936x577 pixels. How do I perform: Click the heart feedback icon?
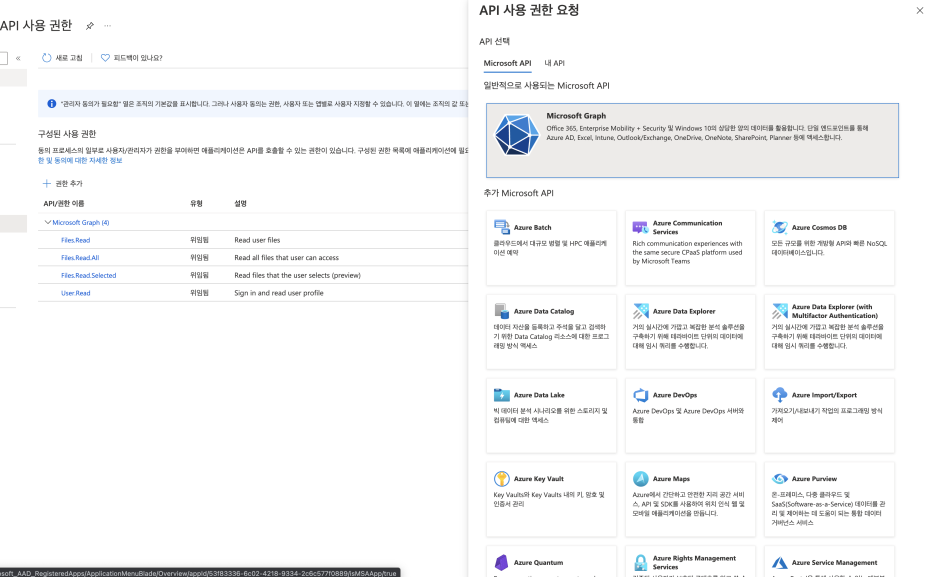click(x=105, y=58)
